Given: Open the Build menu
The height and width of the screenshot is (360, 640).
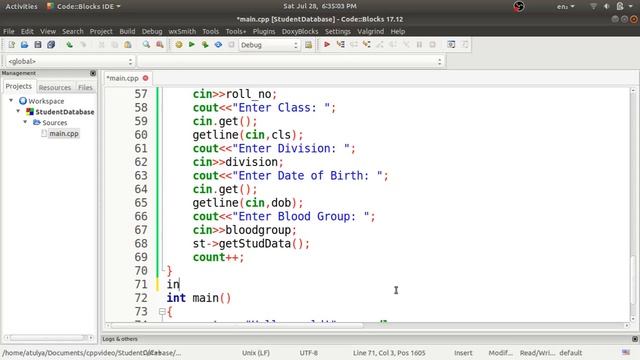Looking at the screenshot, I should [x=127, y=31].
